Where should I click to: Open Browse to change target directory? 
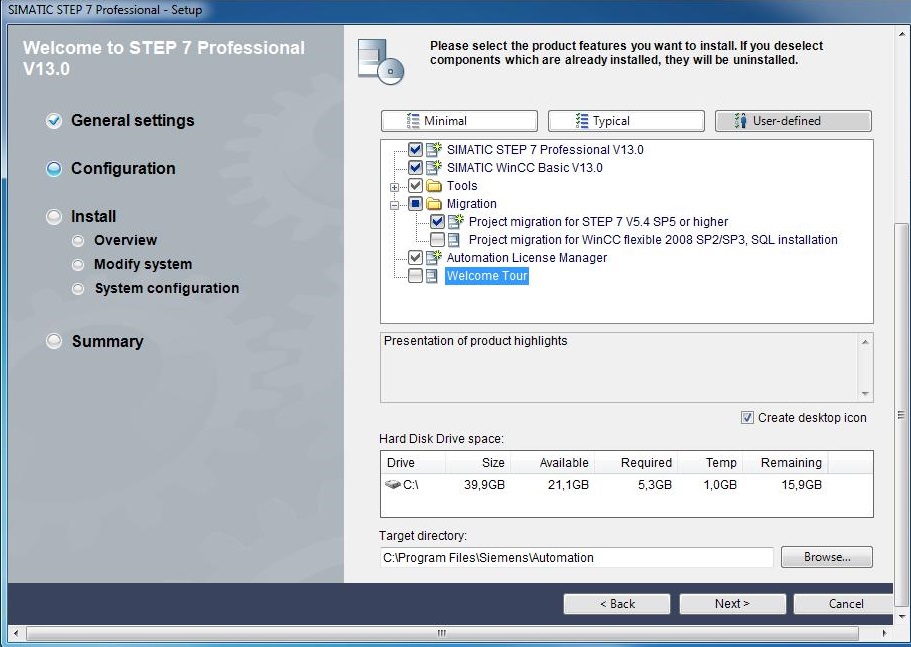[x=826, y=557]
